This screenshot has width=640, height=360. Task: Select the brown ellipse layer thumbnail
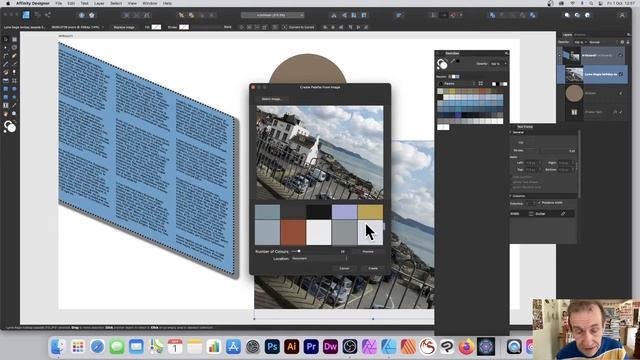(x=574, y=93)
